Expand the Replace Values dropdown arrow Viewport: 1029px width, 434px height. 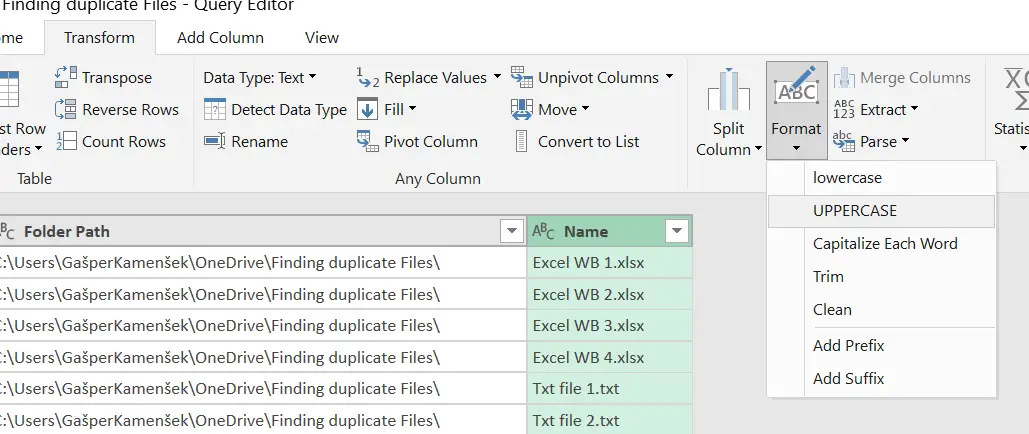pos(497,77)
